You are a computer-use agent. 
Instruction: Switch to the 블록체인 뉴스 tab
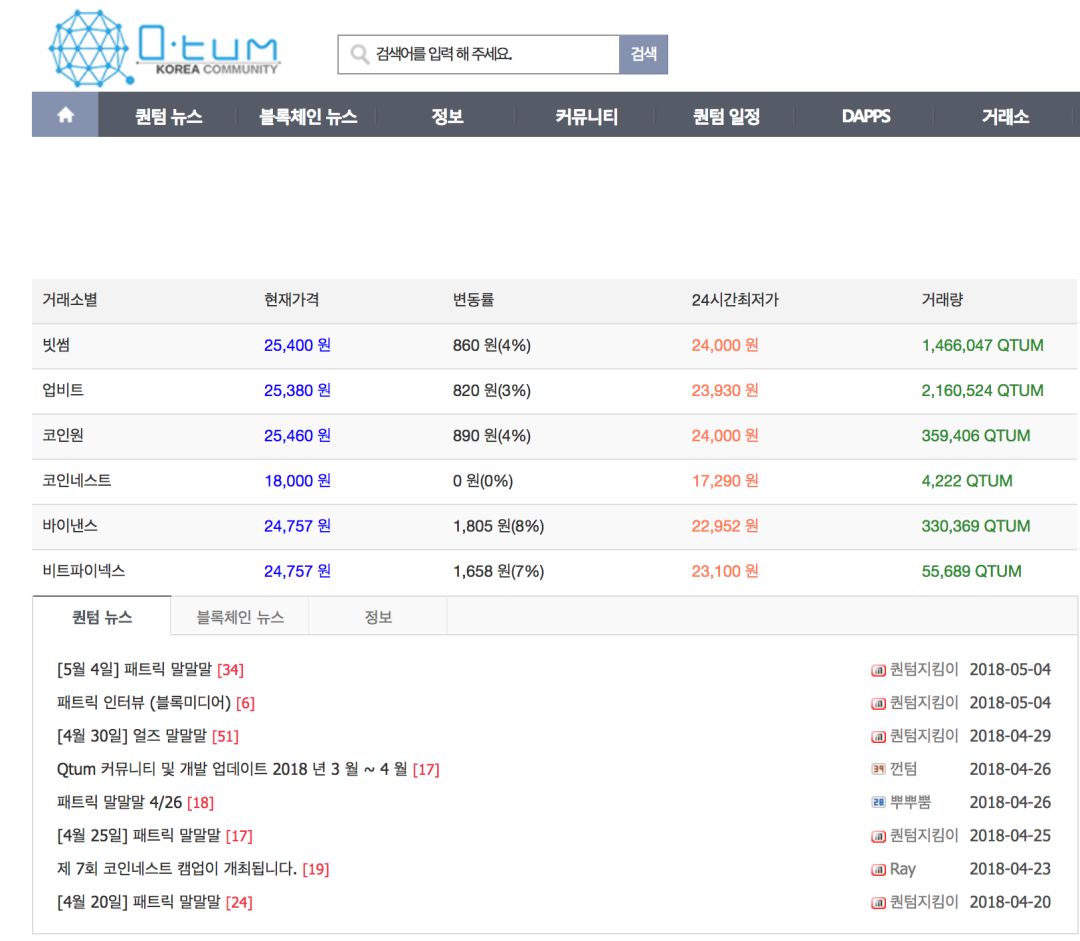click(240, 617)
